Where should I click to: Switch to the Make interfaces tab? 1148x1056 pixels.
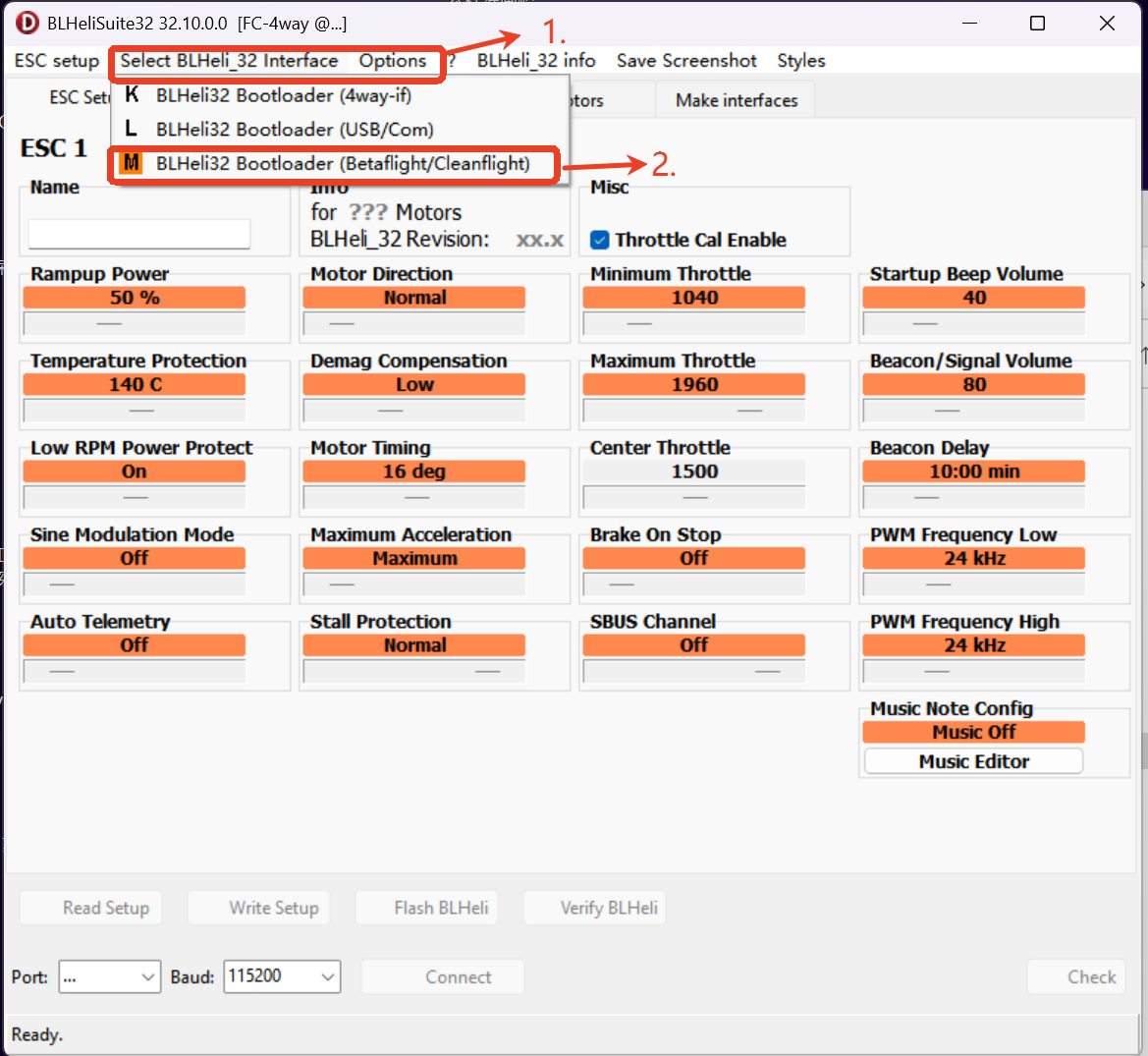[736, 100]
